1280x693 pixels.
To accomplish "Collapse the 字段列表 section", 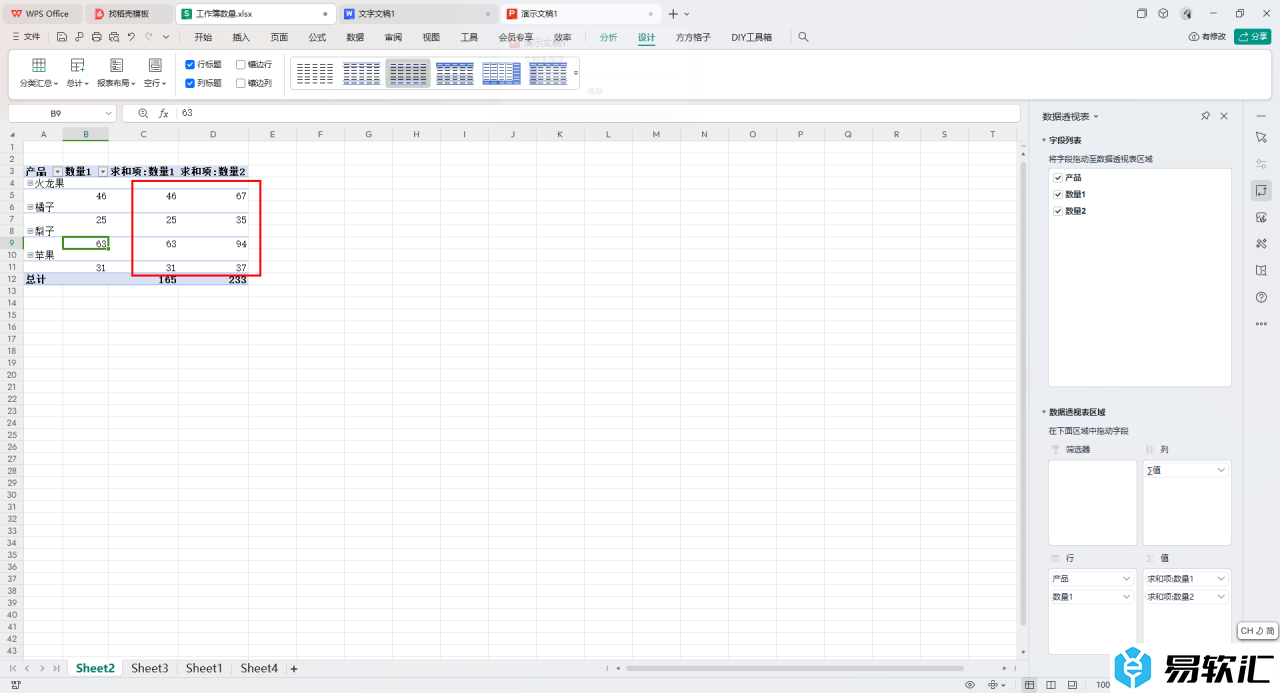I will click(1044, 140).
